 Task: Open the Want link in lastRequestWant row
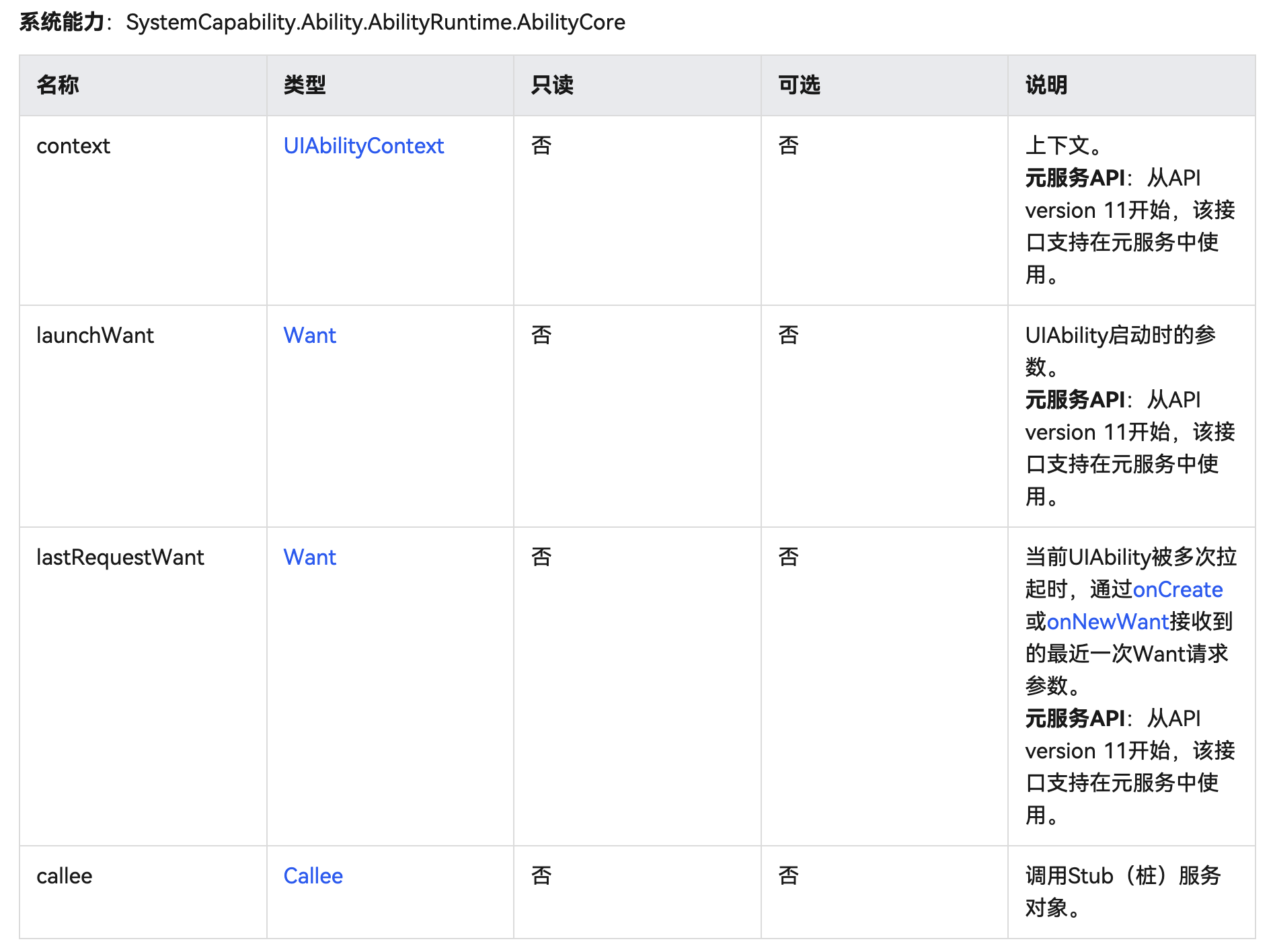(x=309, y=557)
